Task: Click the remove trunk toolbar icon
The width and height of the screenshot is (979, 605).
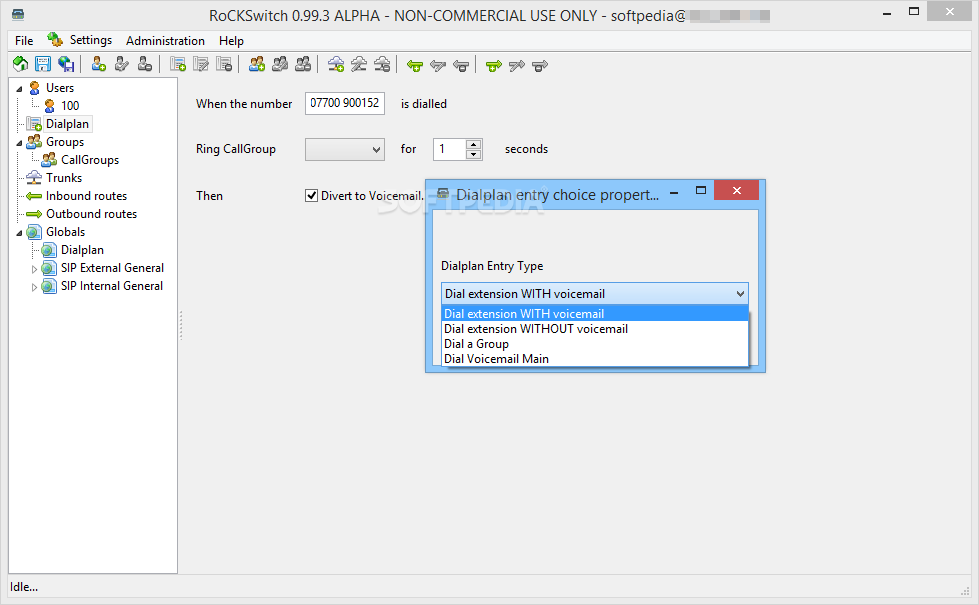Action: pyautogui.click(x=382, y=64)
